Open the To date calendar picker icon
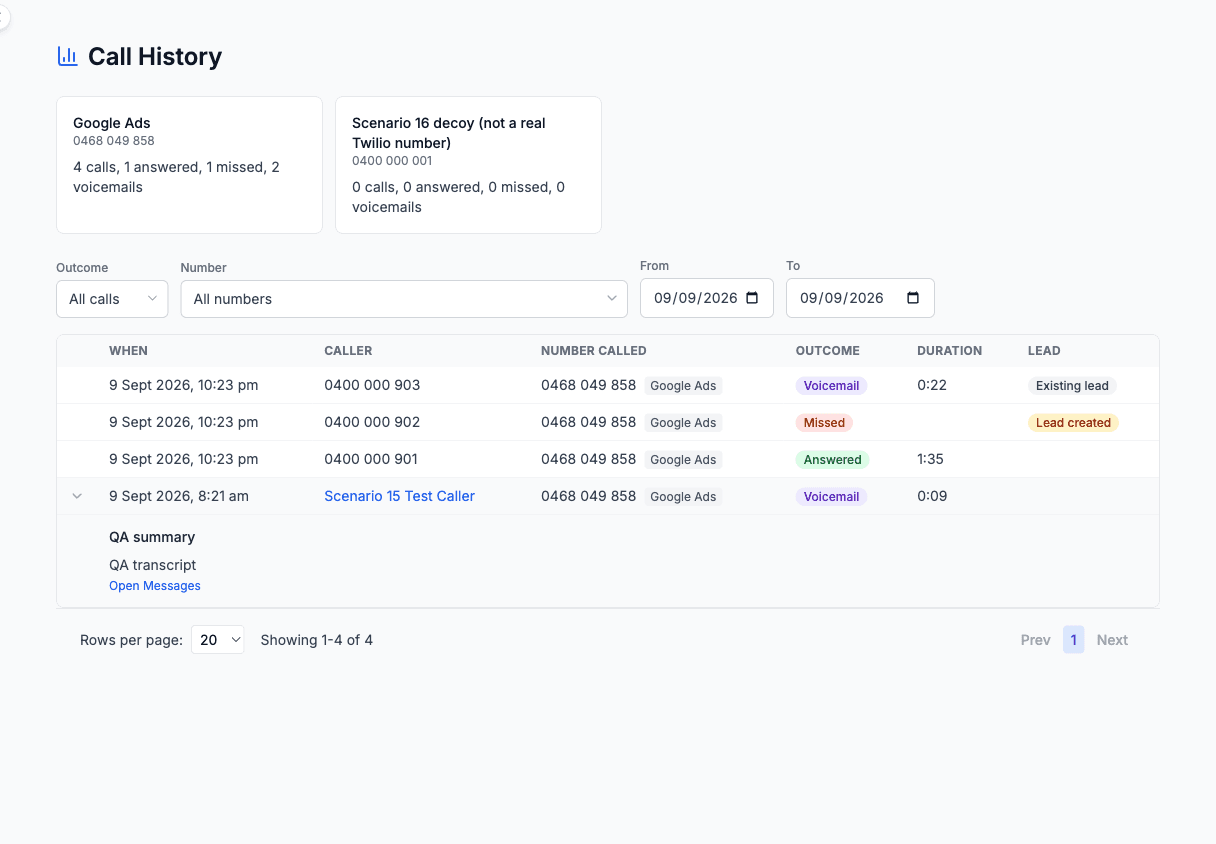 [x=913, y=298]
